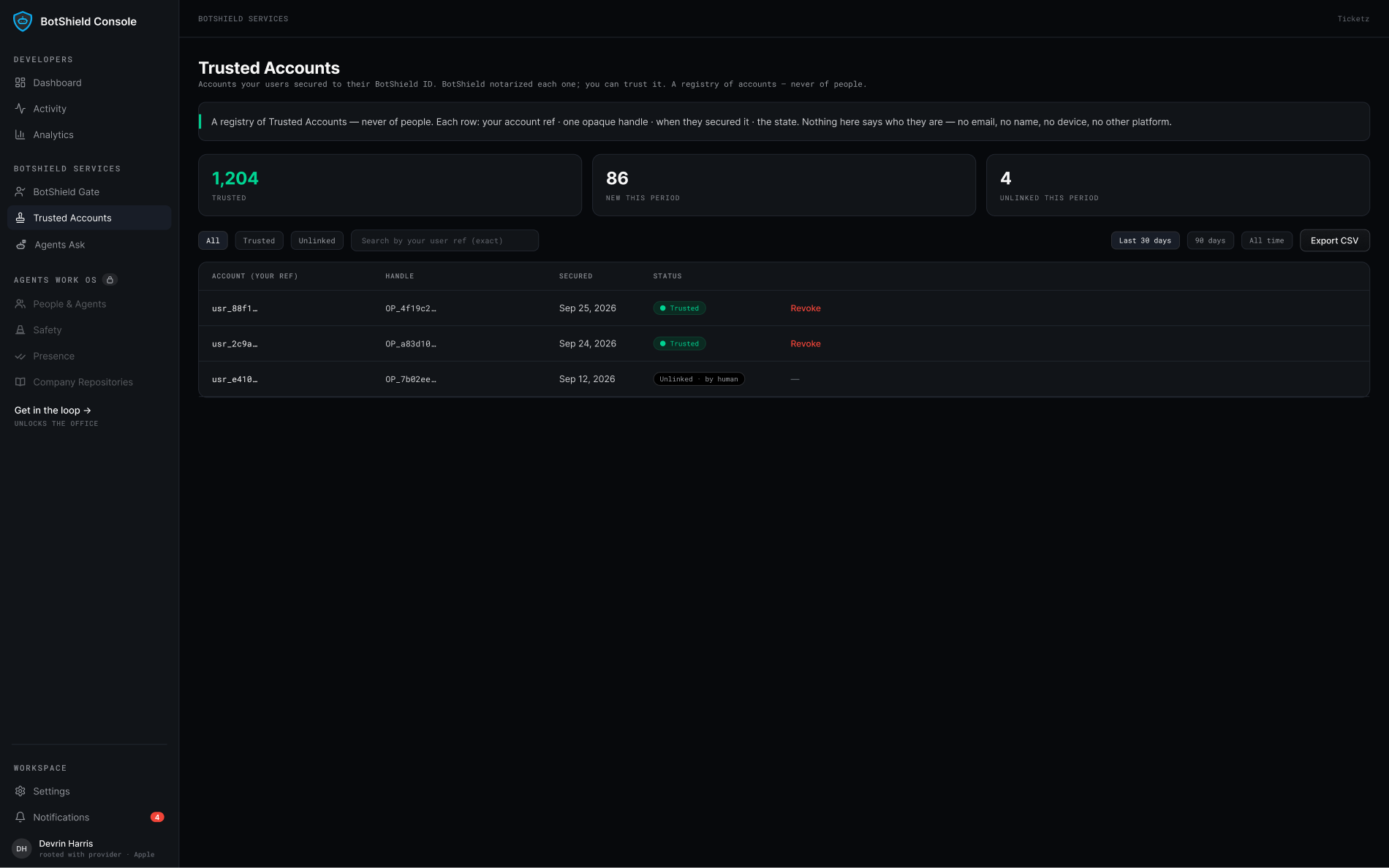This screenshot has height=868, width=1389.
Task: Select the All time period
Action: [x=1266, y=240]
